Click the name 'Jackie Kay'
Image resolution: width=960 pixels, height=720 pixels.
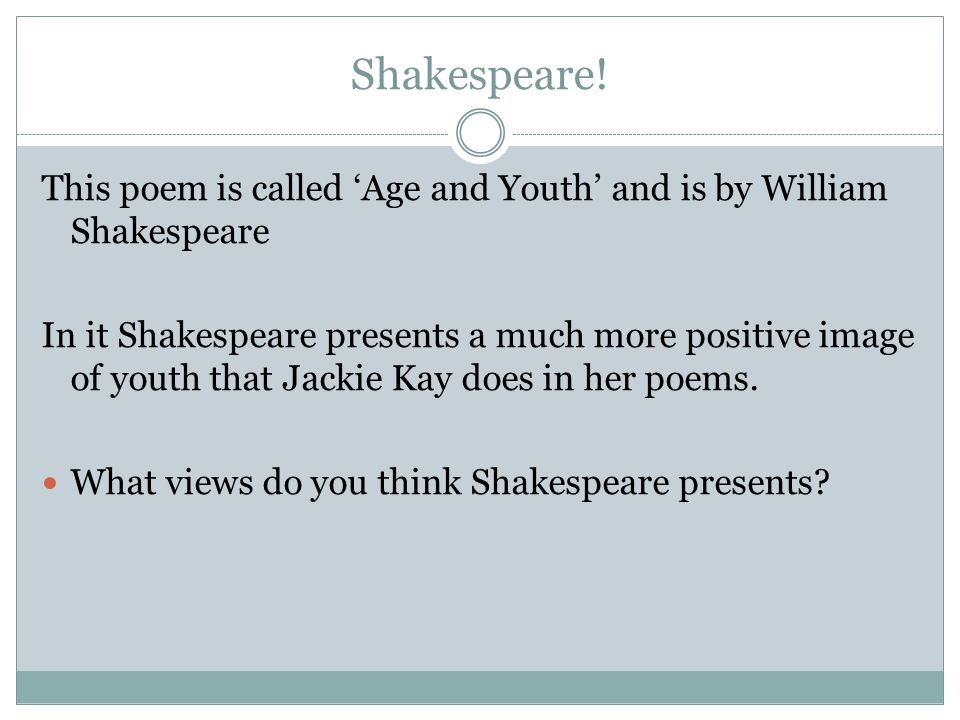point(367,379)
